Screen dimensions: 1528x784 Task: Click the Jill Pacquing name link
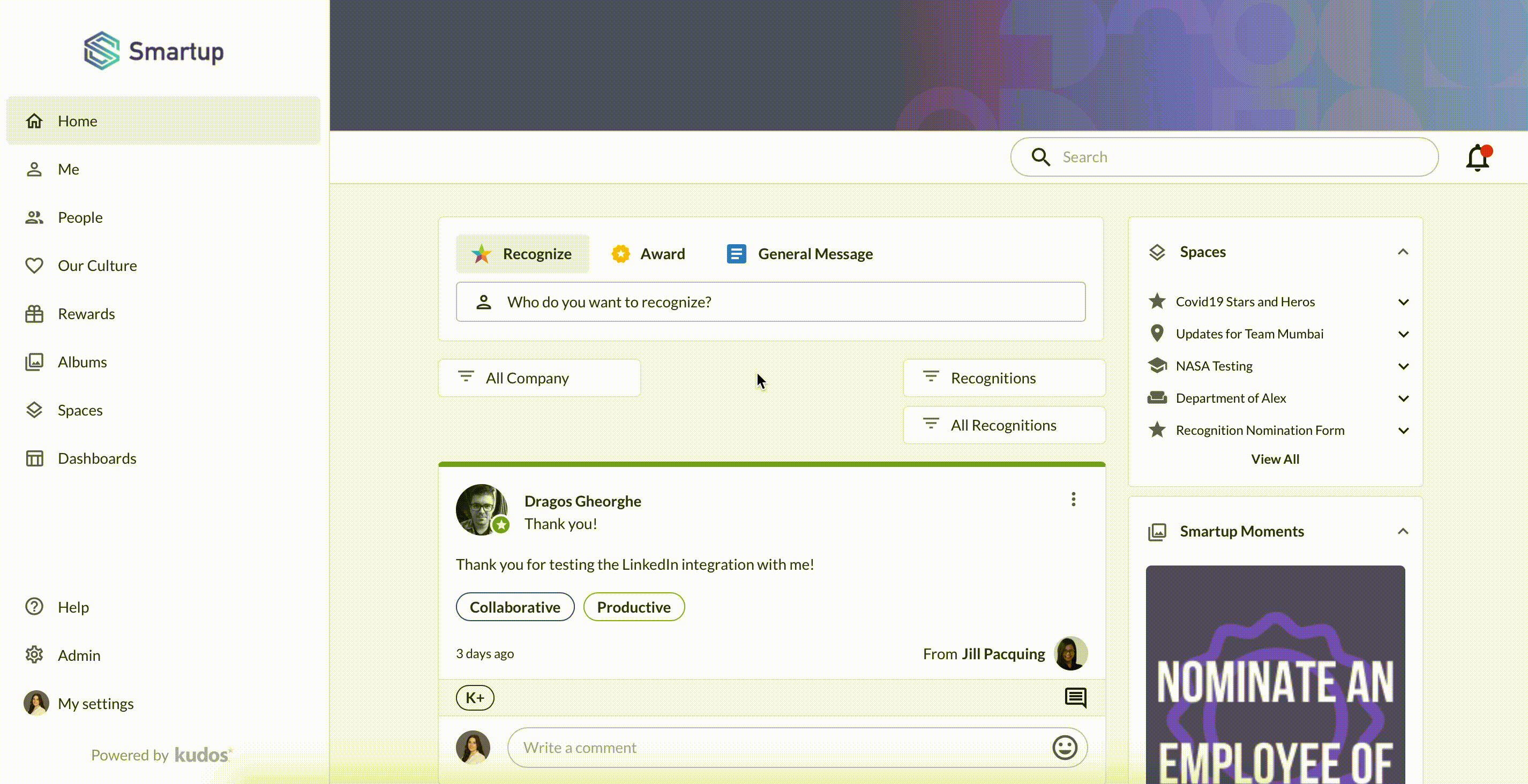point(1003,653)
